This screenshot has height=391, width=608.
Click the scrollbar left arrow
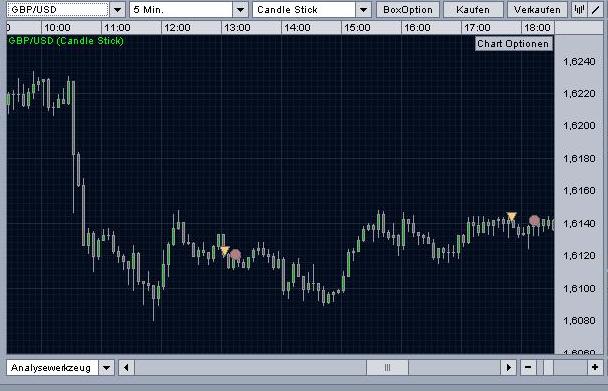coord(126,367)
